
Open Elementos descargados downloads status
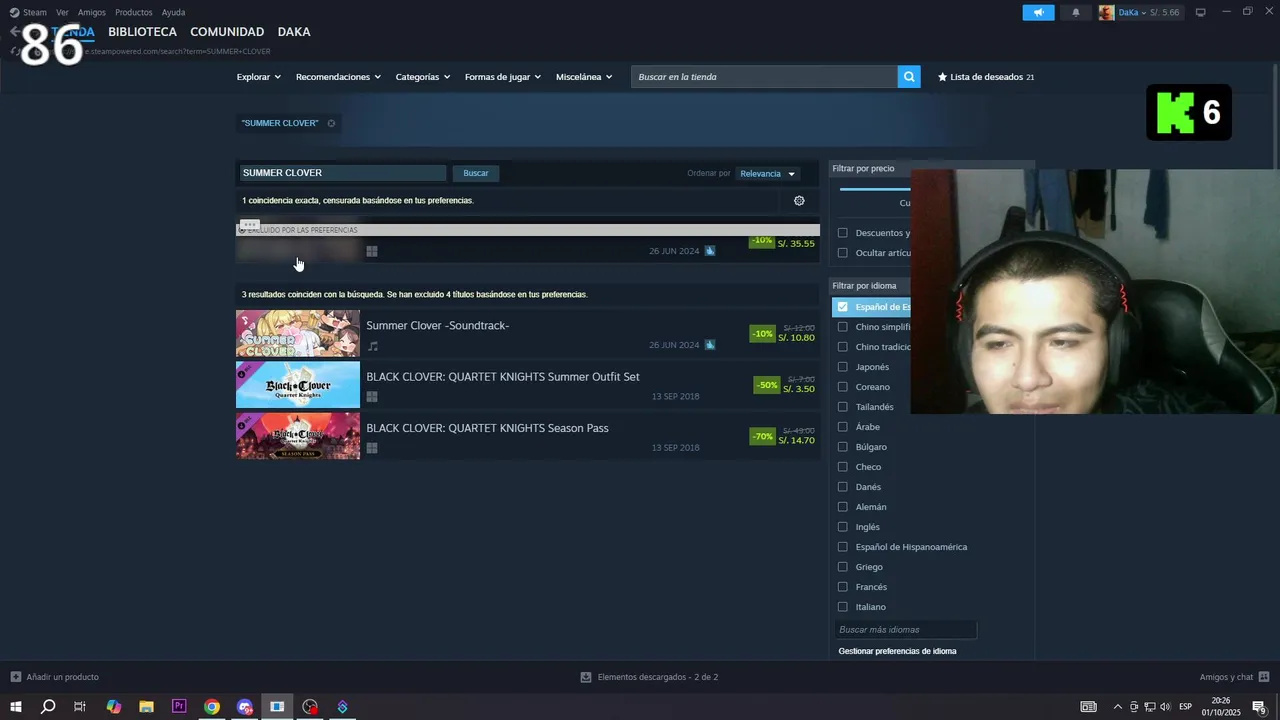click(x=658, y=677)
